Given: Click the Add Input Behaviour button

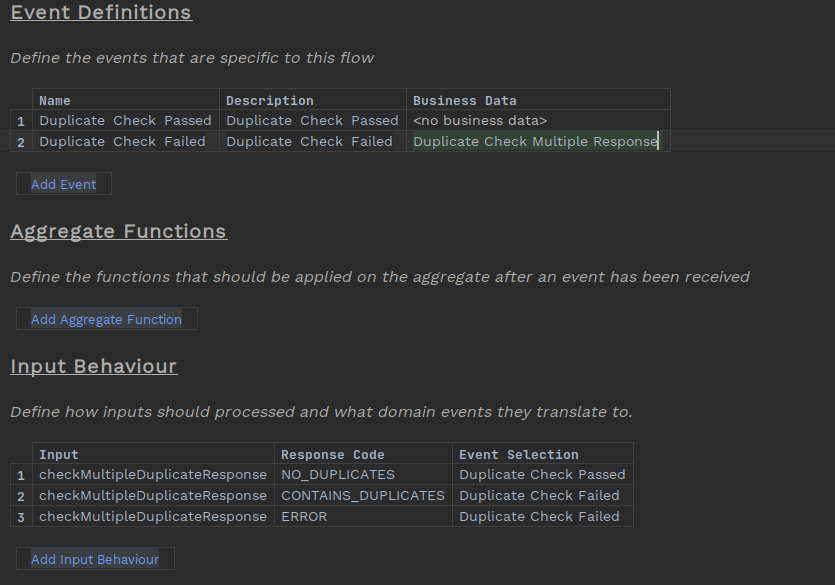Looking at the screenshot, I should pyautogui.click(x=94, y=558).
